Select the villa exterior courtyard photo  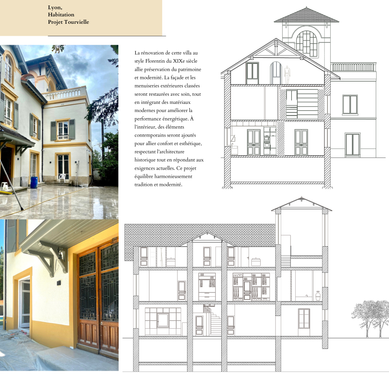pyautogui.click(x=59, y=132)
